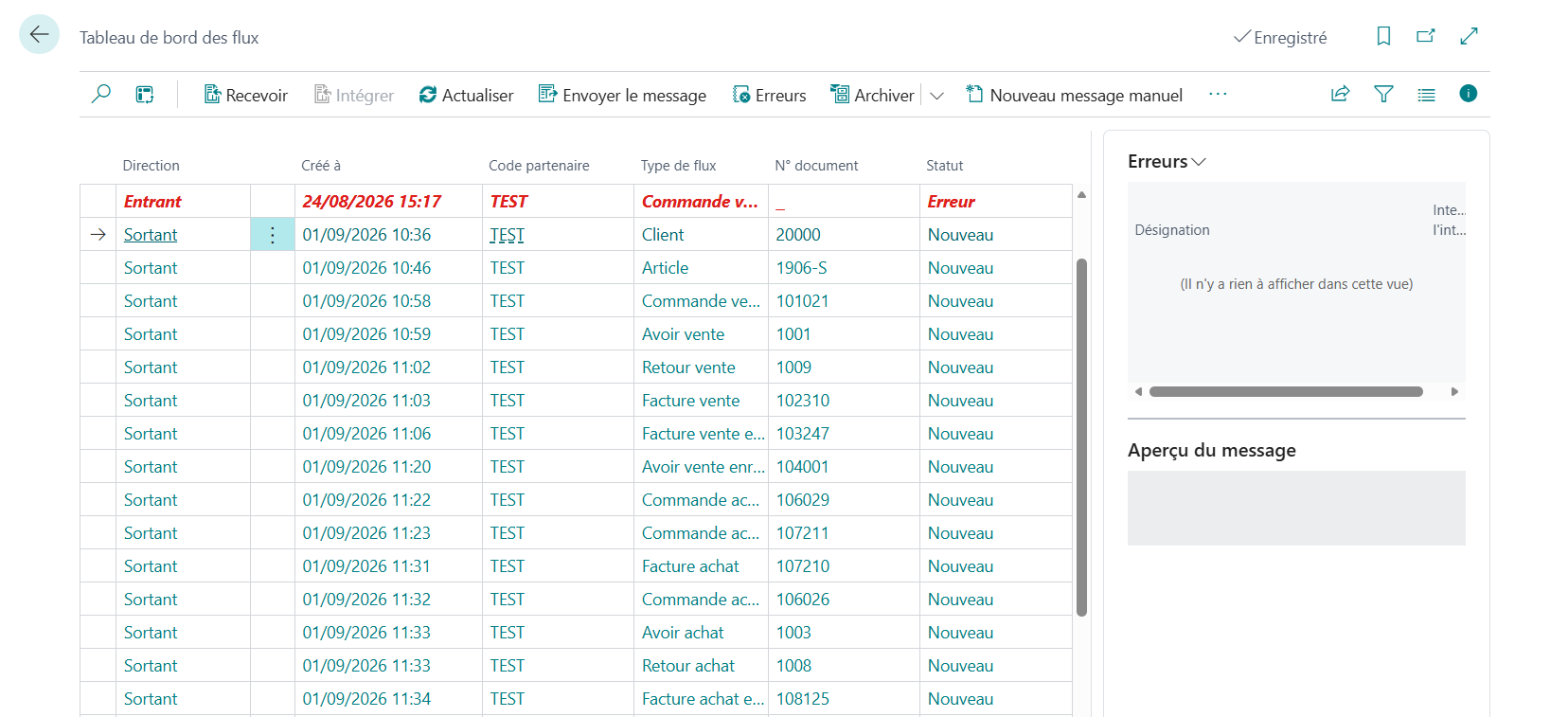Click the Code partenaire column header

539,166
